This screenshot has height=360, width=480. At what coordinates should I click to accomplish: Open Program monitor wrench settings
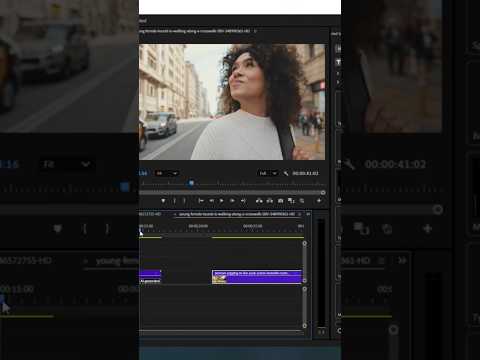click(286, 173)
